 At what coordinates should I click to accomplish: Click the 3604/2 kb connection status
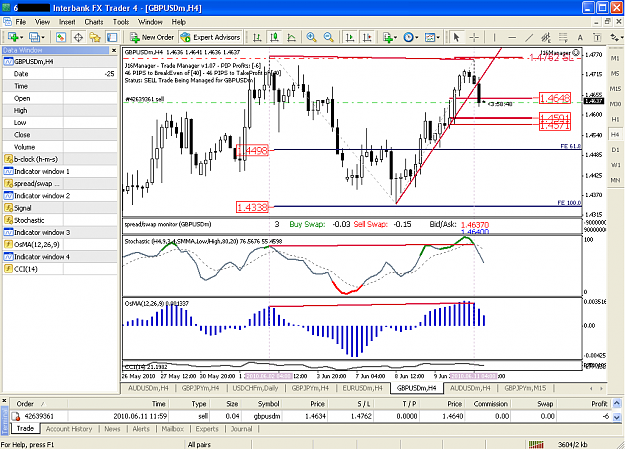(x=572, y=444)
